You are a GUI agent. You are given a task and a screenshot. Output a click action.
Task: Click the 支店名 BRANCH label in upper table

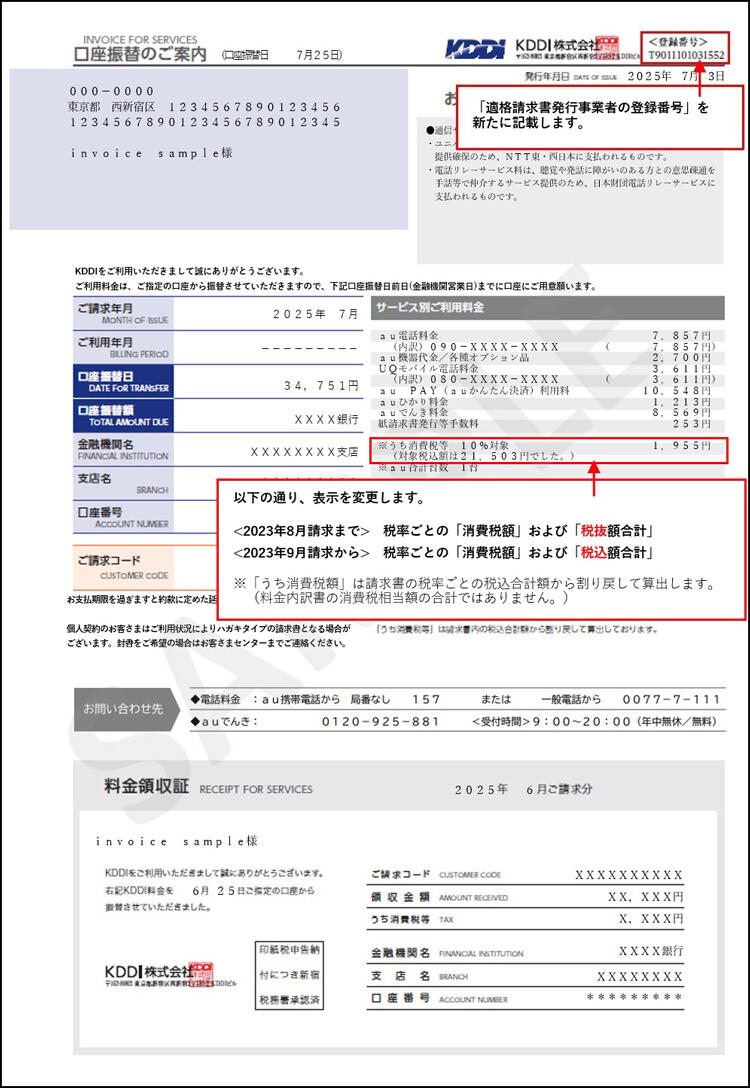coord(123,483)
